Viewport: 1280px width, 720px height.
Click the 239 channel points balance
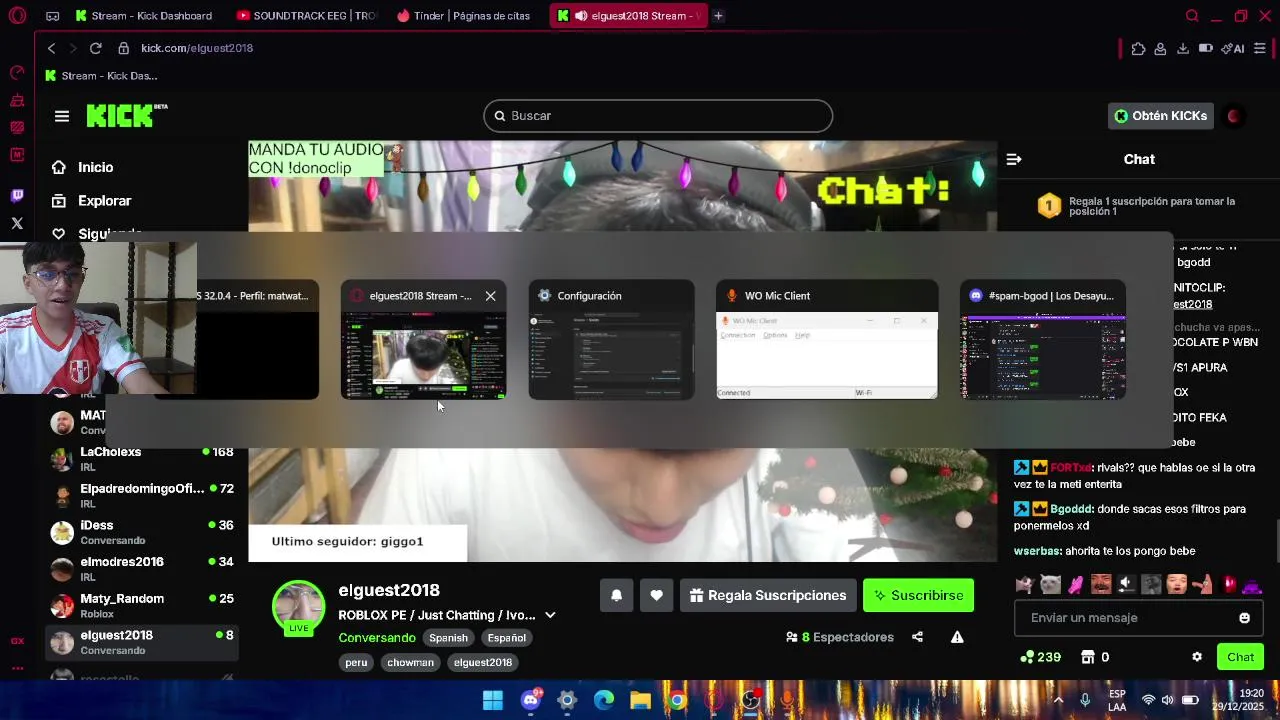pos(1040,657)
